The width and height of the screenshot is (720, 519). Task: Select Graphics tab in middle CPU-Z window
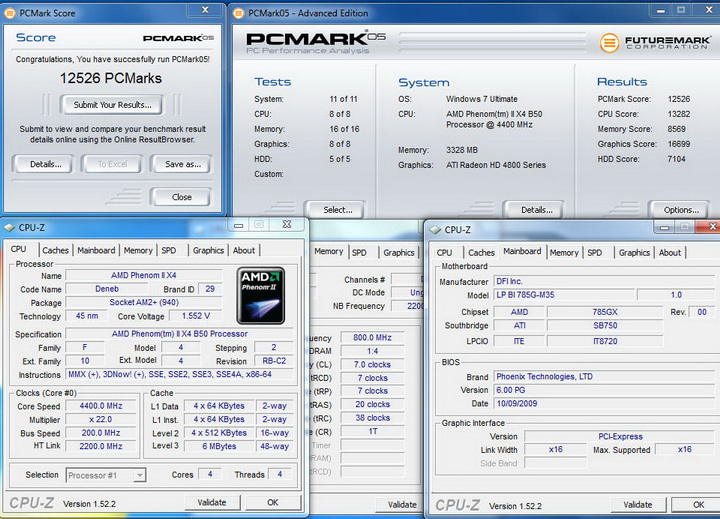click(x=399, y=252)
